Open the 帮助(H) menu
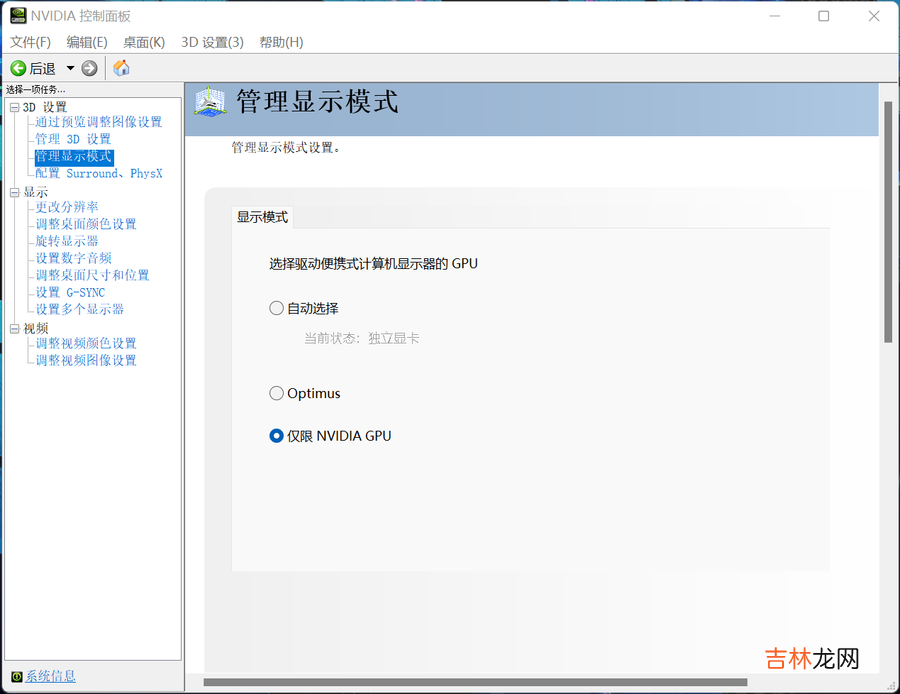Viewport: 900px width, 694px height. [281, 42]
